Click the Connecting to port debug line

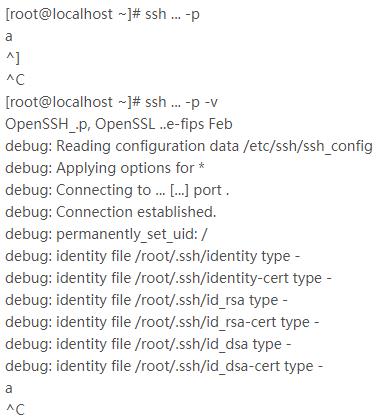coord(117,190)
